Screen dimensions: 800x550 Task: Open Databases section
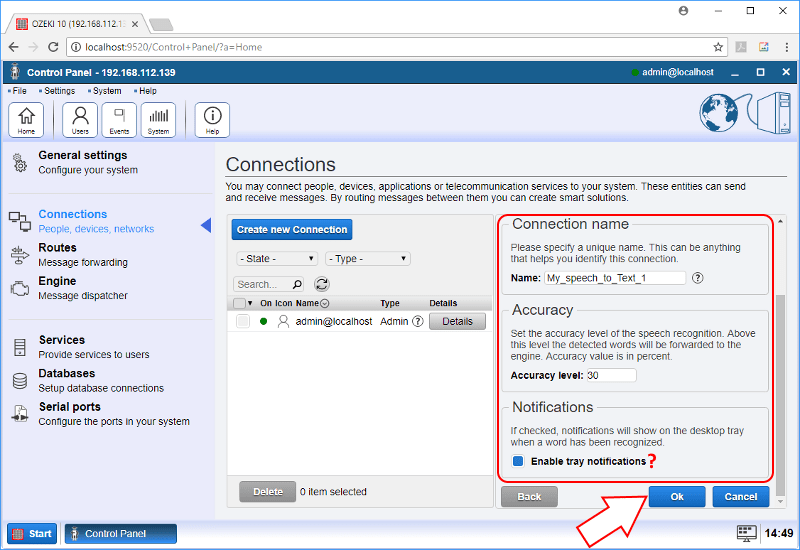point(101,381)
